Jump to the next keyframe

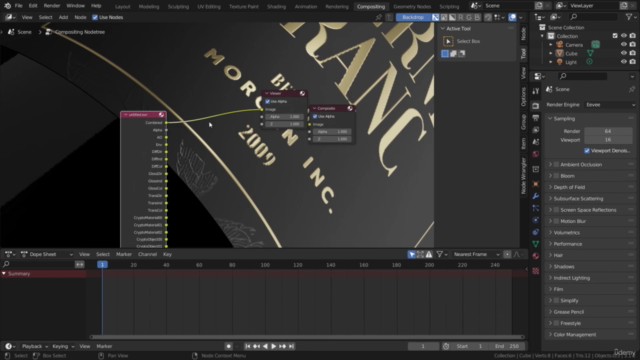[282, 346]
